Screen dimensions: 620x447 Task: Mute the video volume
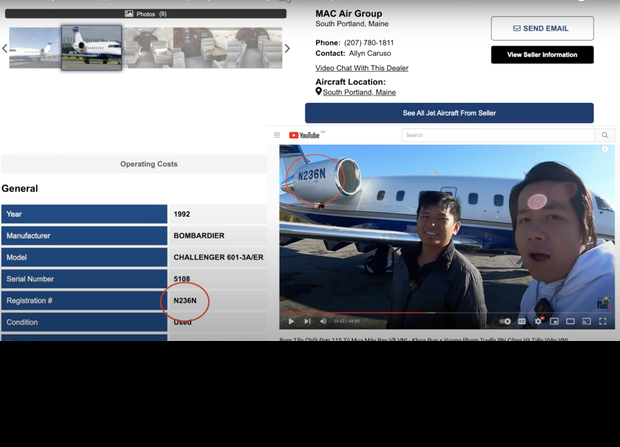323,321
